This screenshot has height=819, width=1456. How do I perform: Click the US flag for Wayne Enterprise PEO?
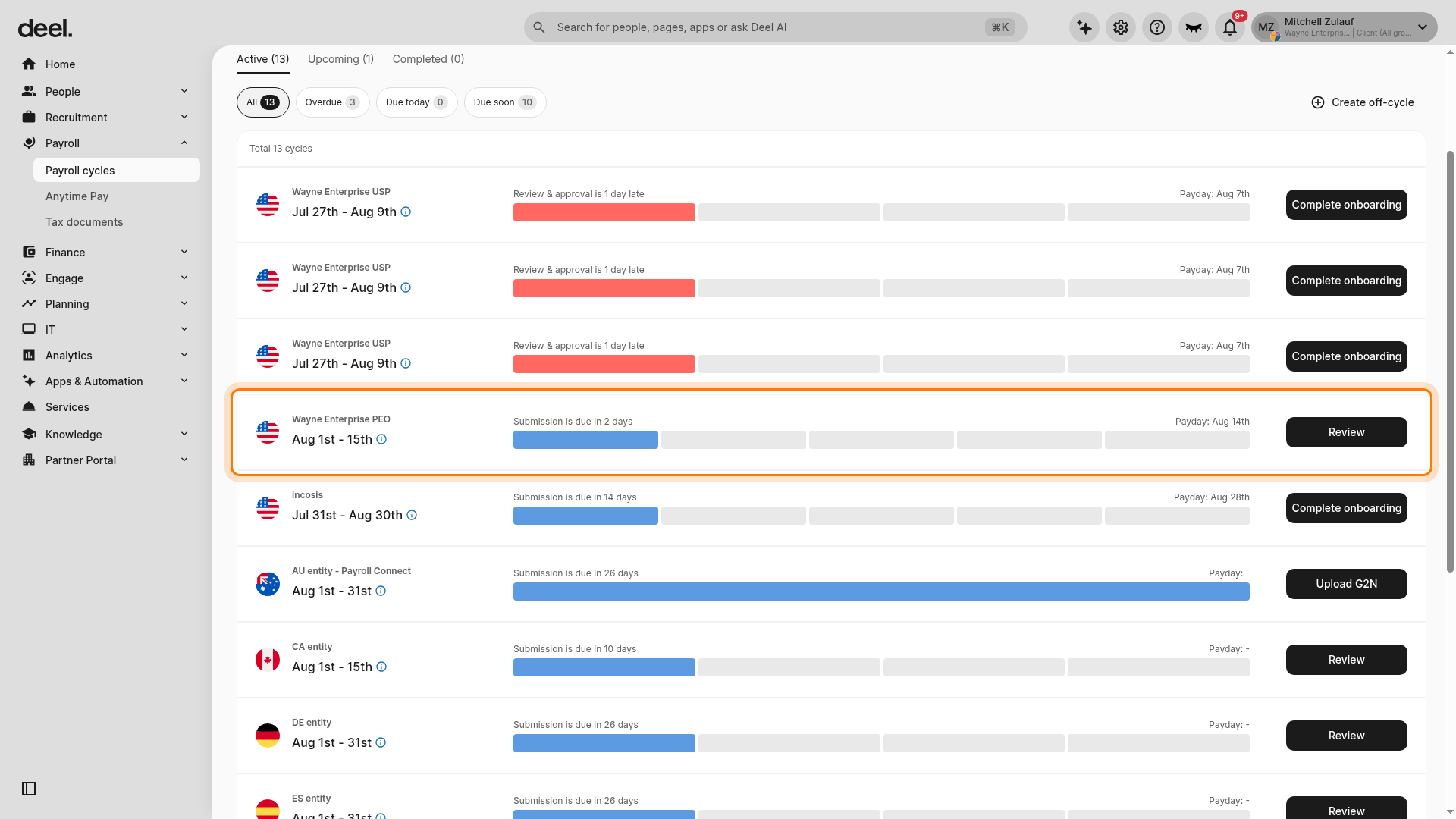tap(268, 432)
